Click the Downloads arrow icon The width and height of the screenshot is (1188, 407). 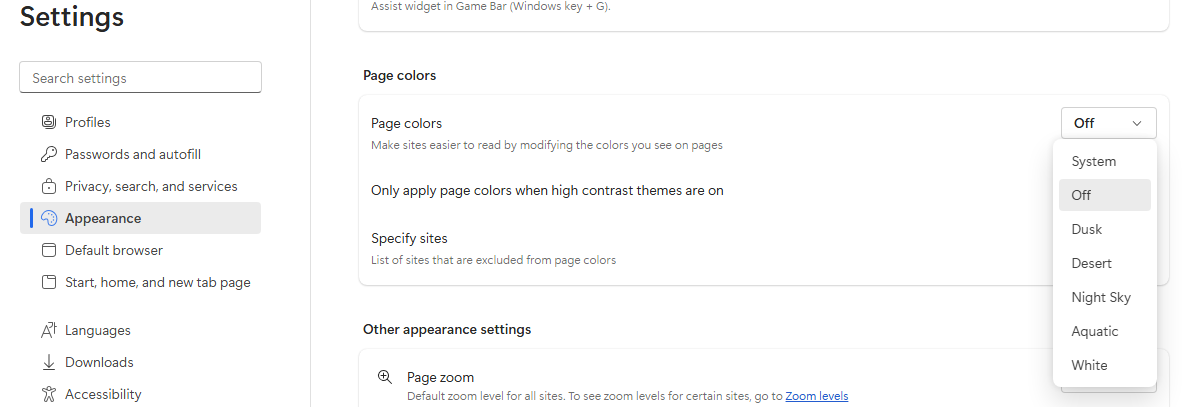pos(48,362)
